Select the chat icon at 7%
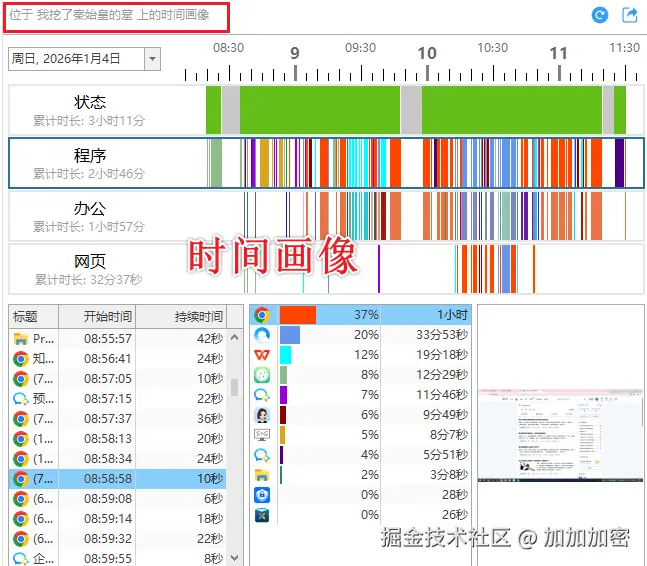The image size is (647, 566). point(262,395)
